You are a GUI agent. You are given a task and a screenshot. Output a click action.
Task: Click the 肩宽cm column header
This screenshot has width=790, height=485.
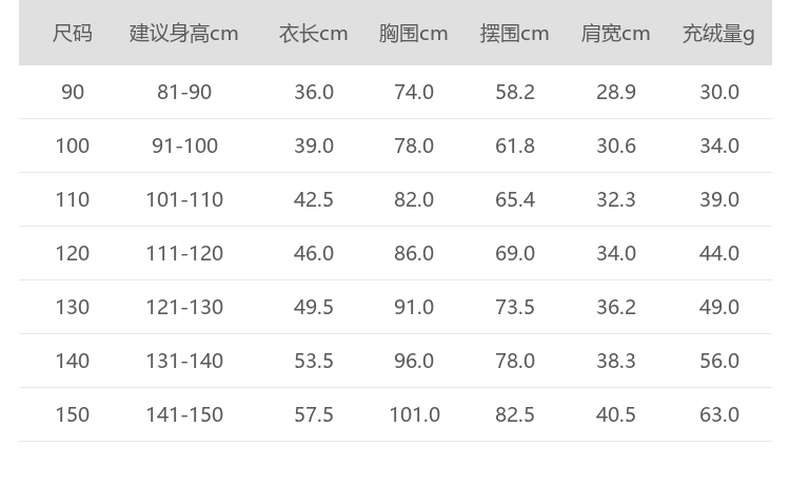[615, 33]
